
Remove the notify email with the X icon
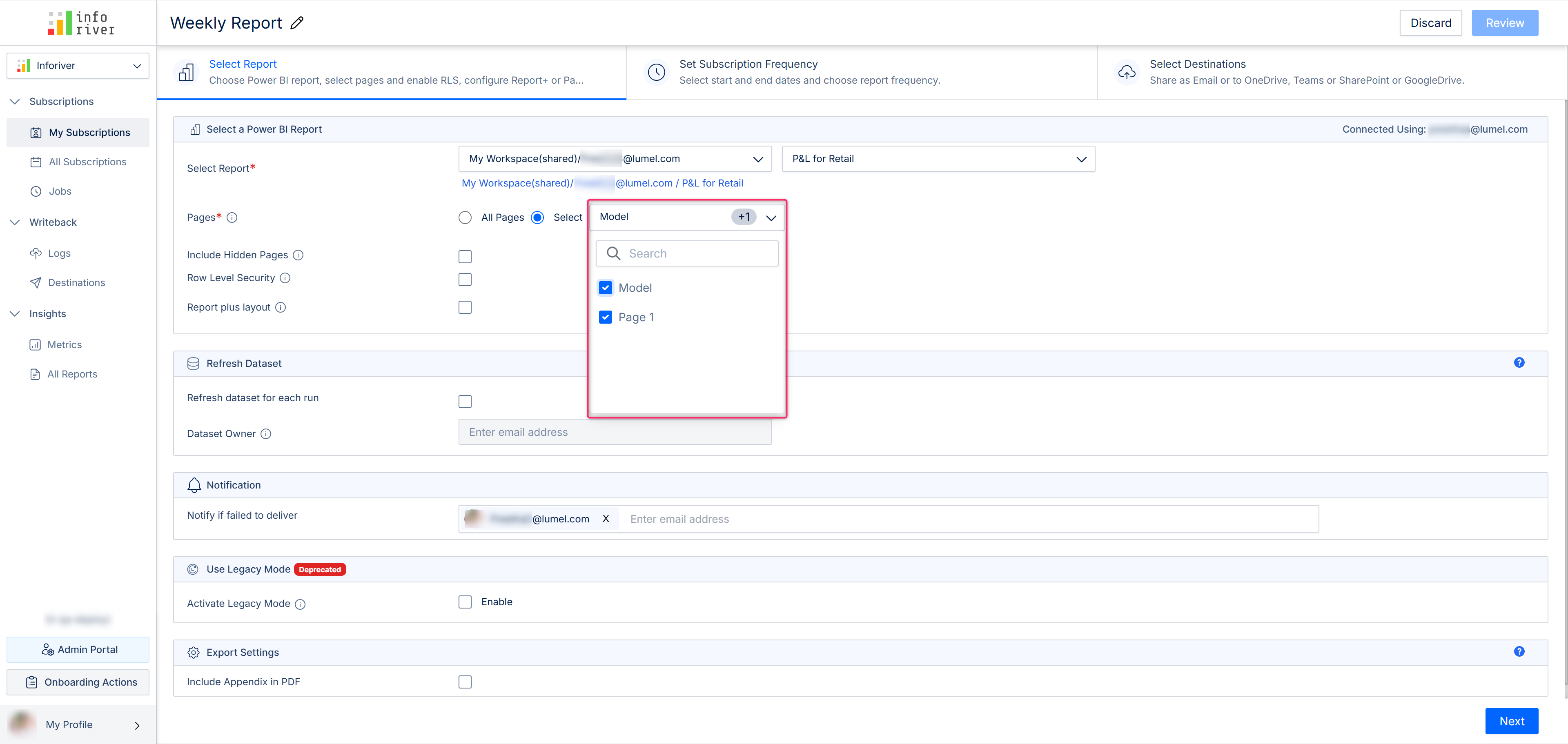click(x=606, y=519)
